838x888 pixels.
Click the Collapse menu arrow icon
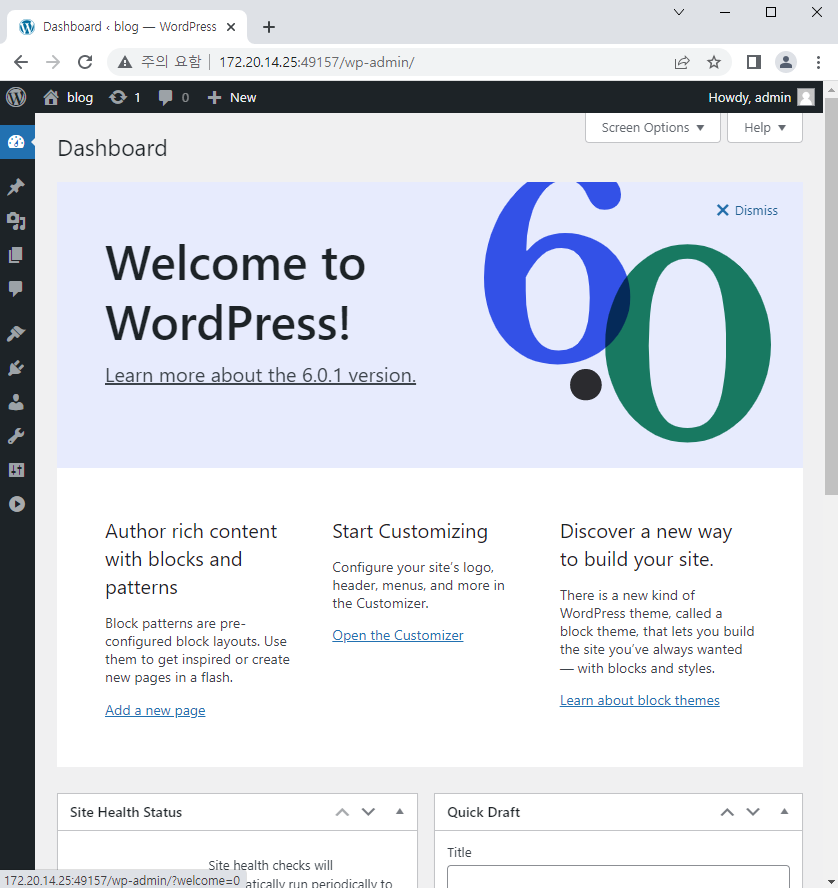point(17,504)
